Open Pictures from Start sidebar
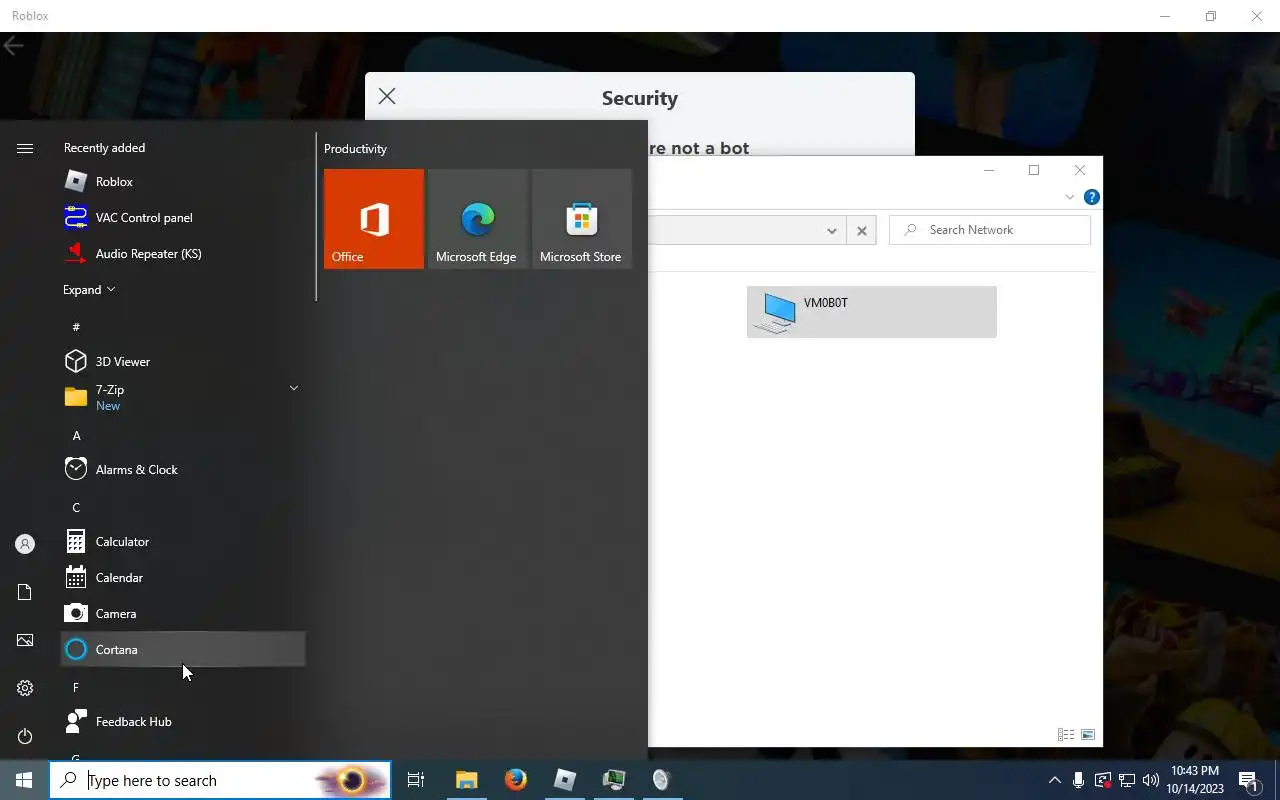Image resolution: width=1280 pixels, height=800 pixels. 25,640
